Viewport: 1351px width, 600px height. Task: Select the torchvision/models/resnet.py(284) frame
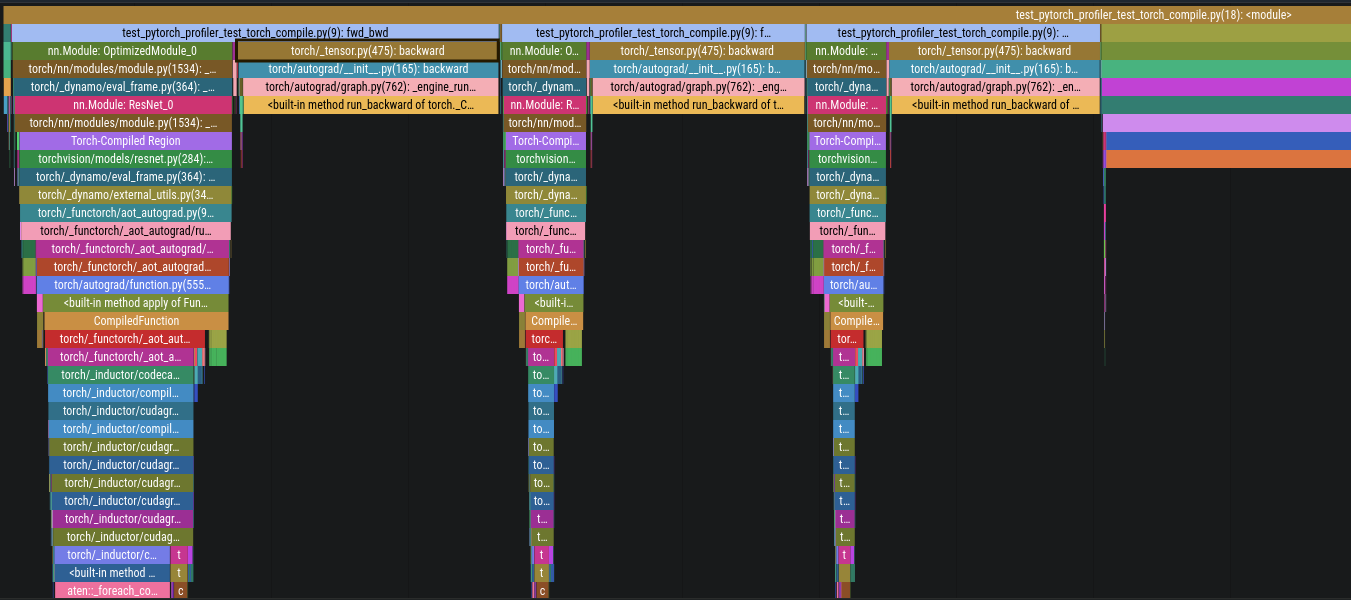[x=126, y=159]
